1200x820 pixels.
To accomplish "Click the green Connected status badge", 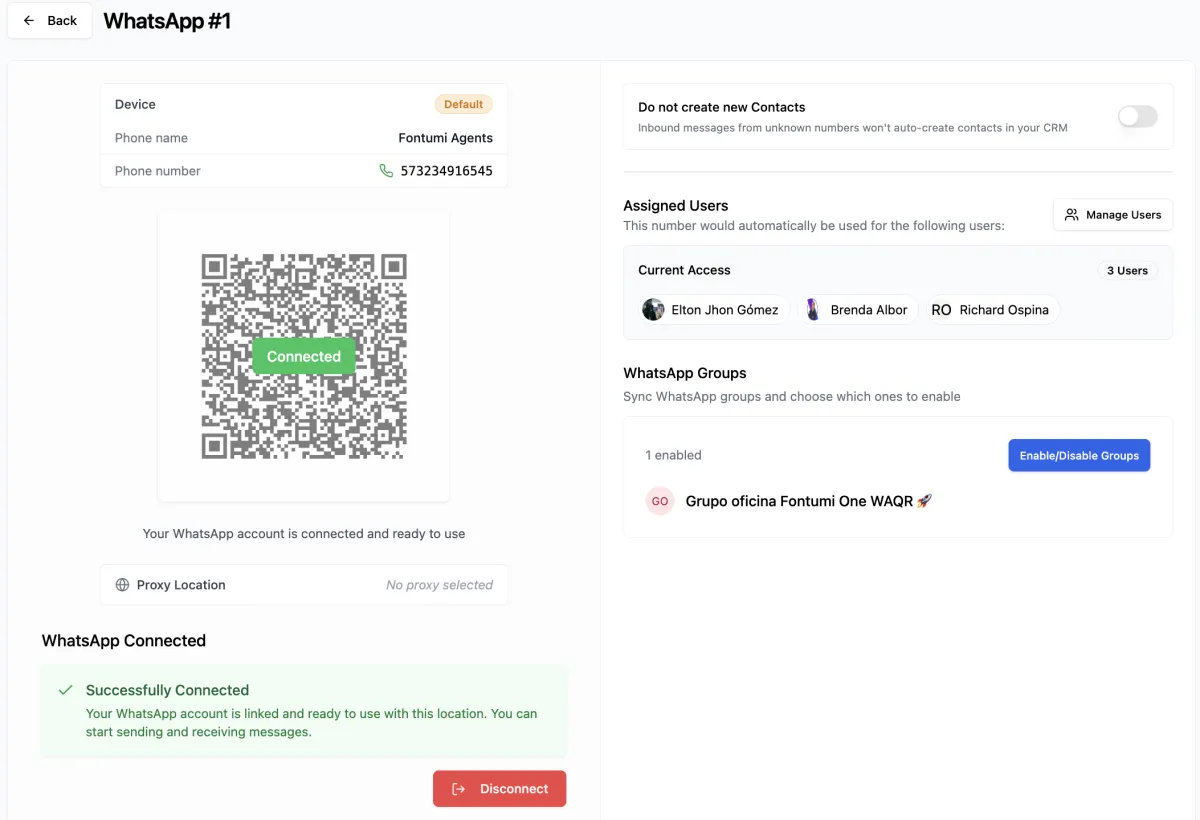I will pos(304,357).
